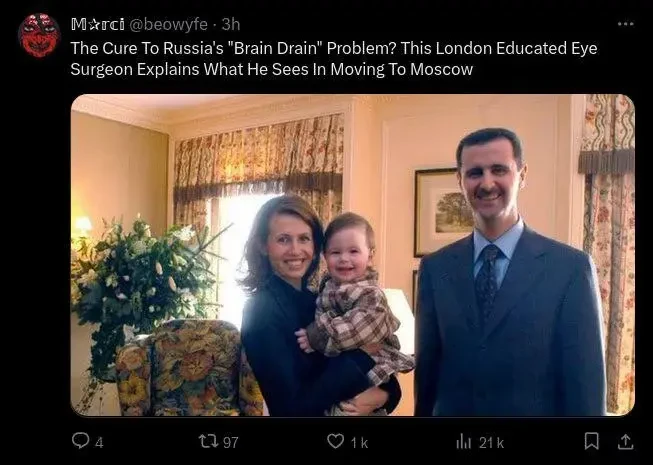The image size is (653, 465).
Task: Click the reply count of 4
Action: point(99,442)
